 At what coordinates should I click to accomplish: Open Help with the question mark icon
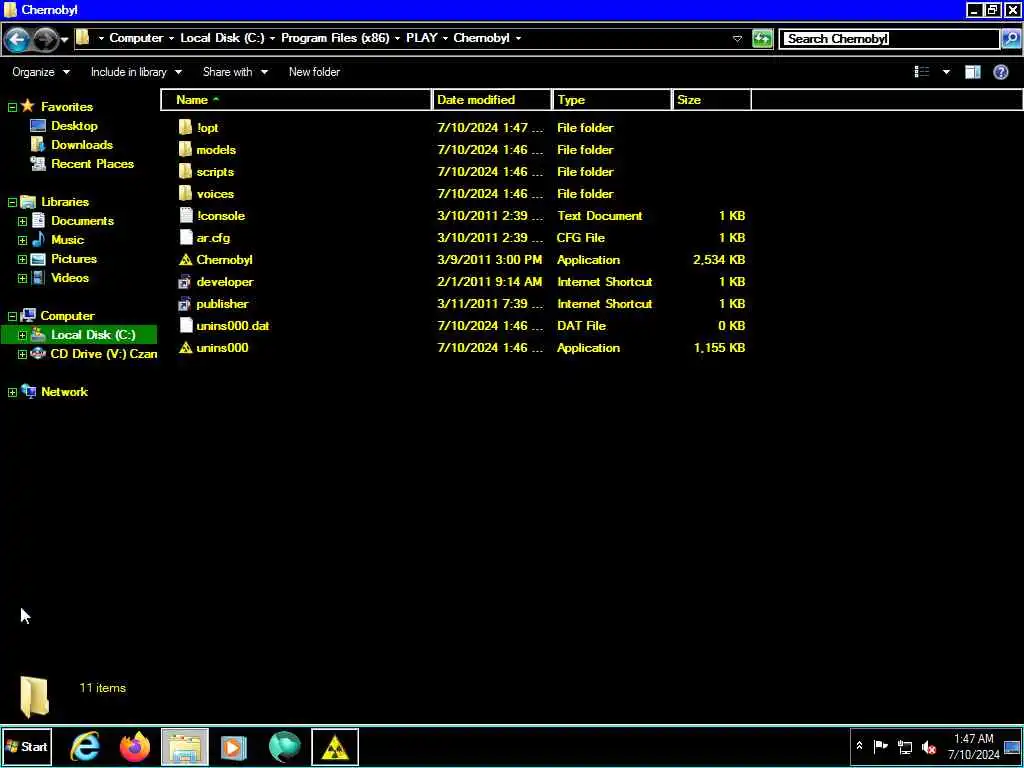(x=1000, y=72)
